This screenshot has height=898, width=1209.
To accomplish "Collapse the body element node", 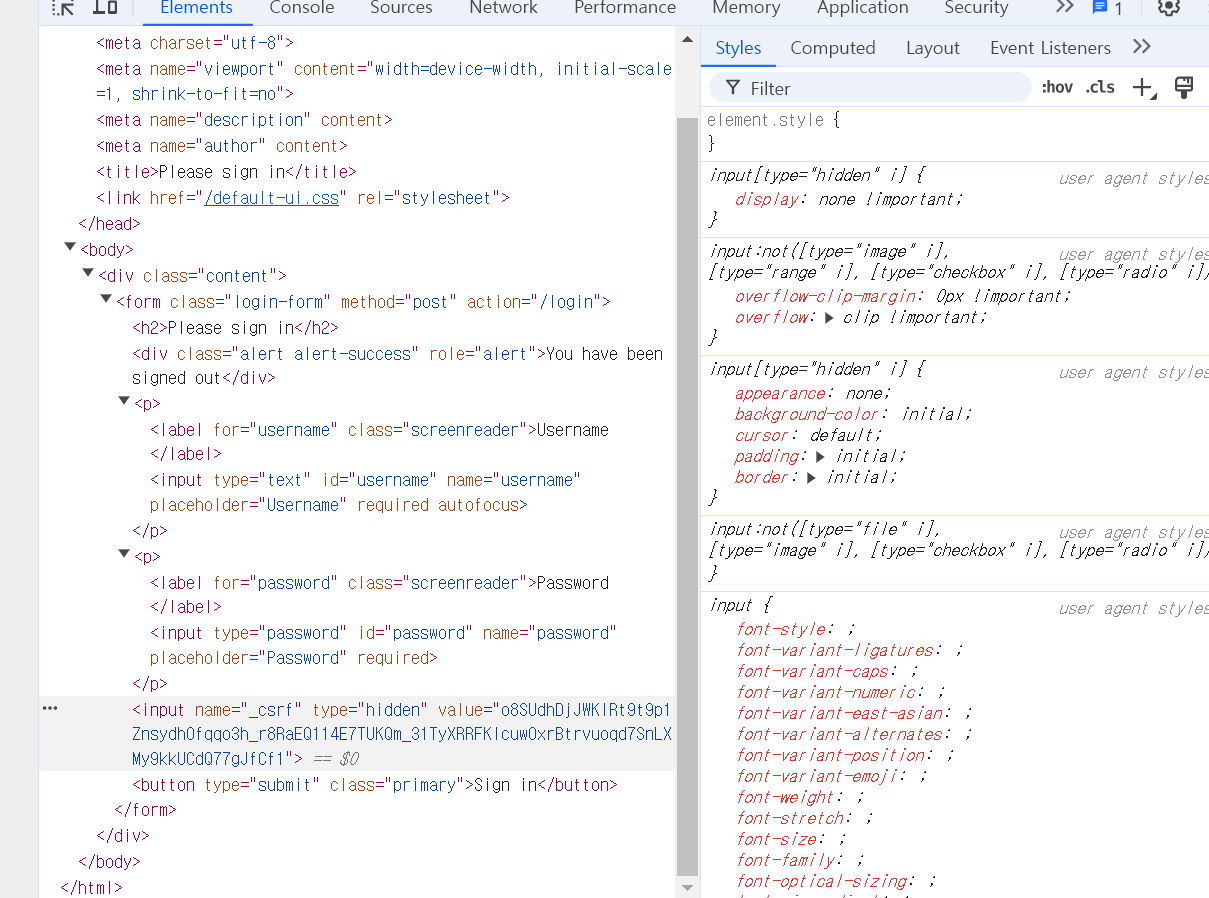I will [69, 247].
